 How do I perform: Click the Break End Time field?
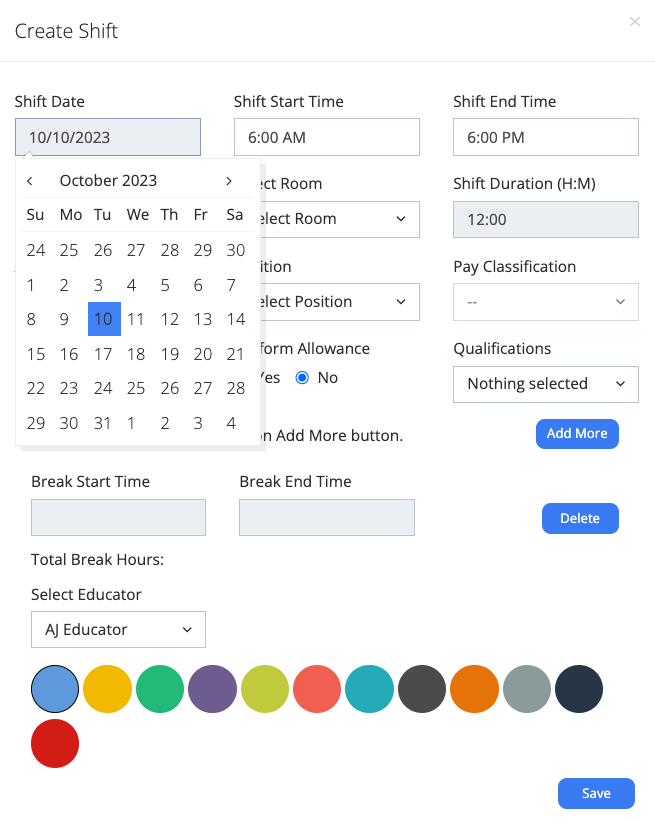pos(326,517)
